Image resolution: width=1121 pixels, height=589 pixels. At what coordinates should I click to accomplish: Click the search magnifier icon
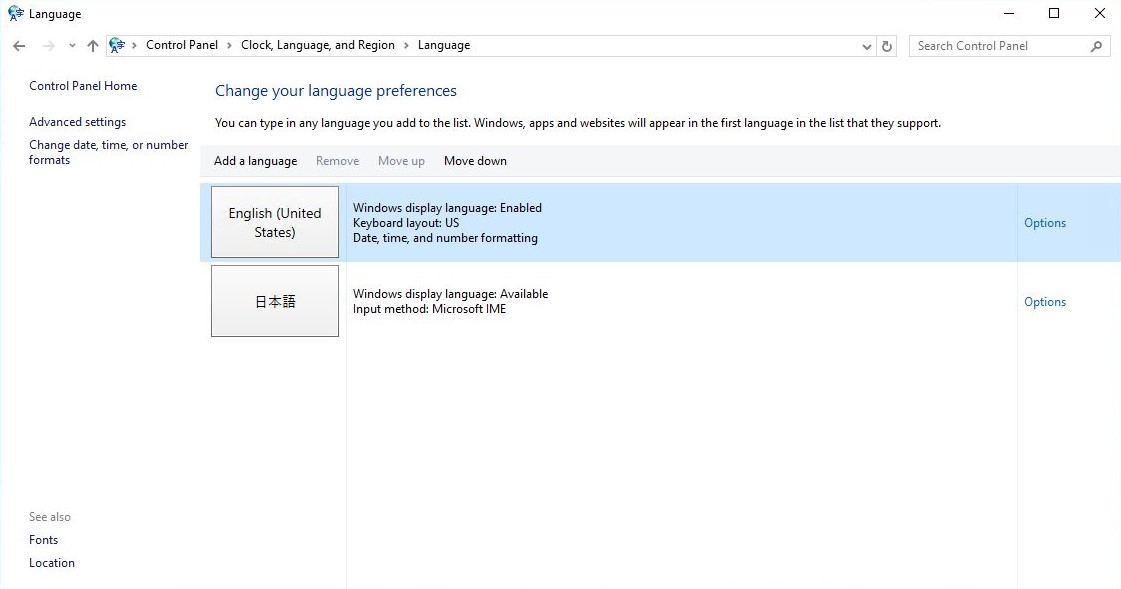click(1097, 46)
